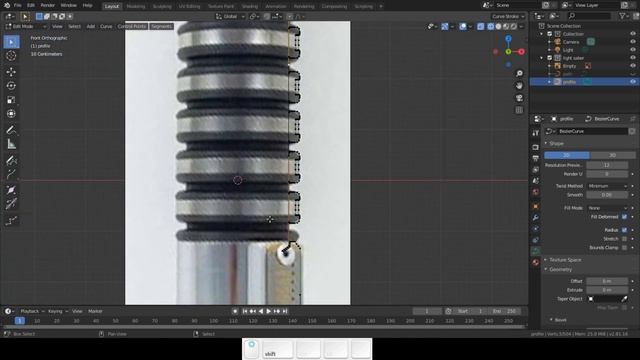640x360 pixels.
Task: Open the Active Tool properties tab
Action: click(x=536, y=133)
